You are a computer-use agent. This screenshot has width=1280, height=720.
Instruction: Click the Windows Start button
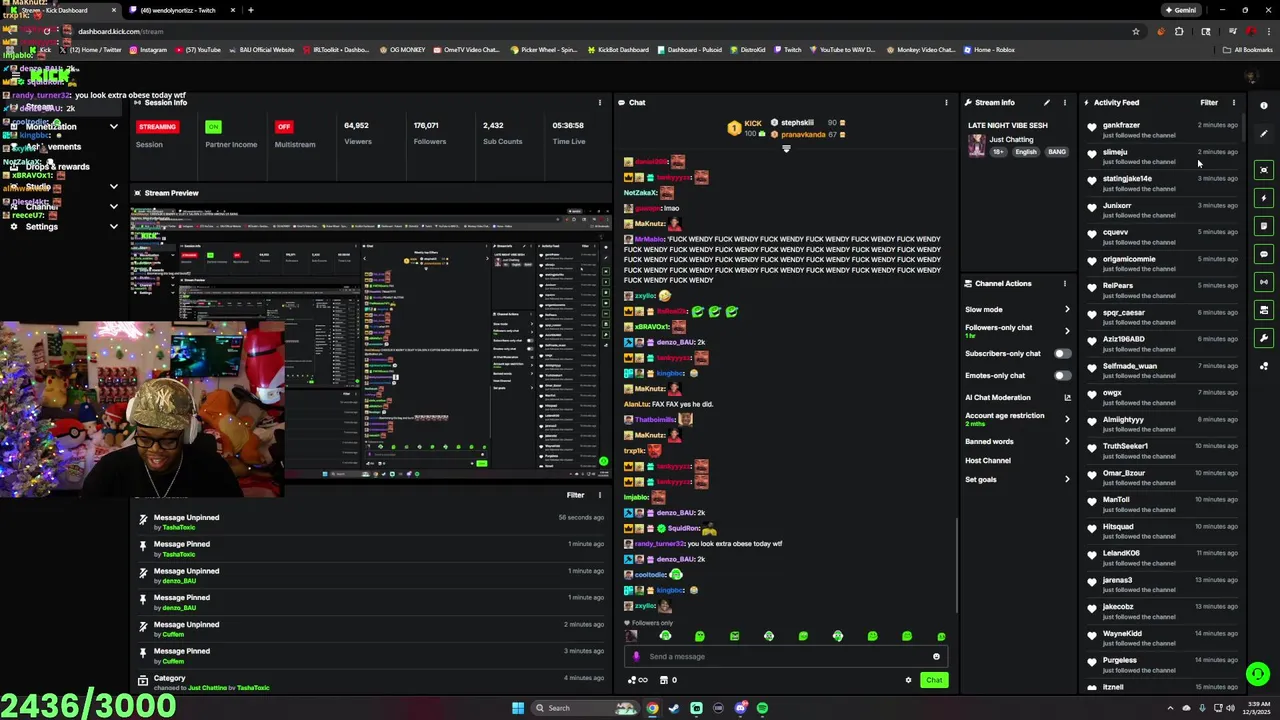pyautogui.click(x=518, y=708)
